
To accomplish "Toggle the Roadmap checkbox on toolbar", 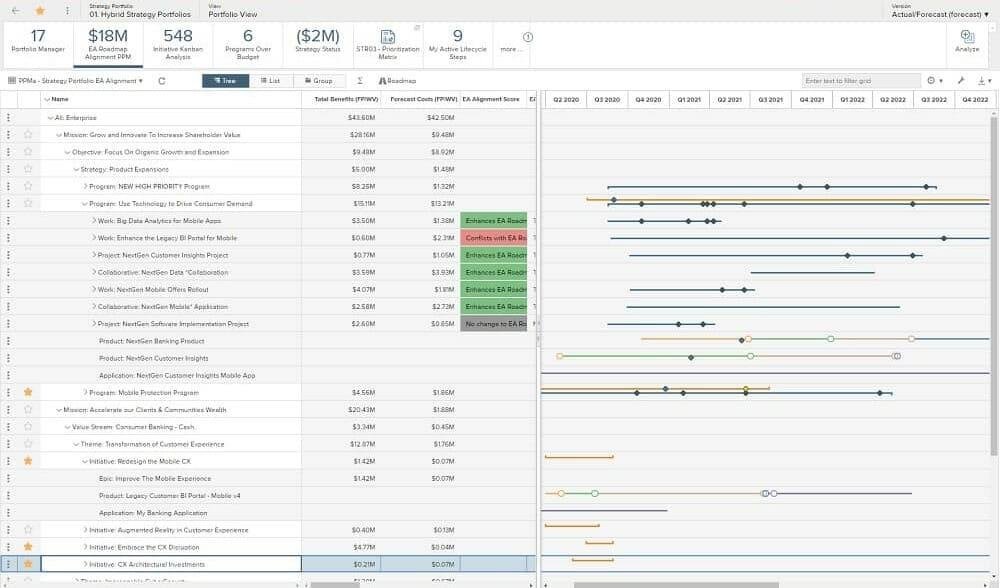I will [x=384, y=80].
